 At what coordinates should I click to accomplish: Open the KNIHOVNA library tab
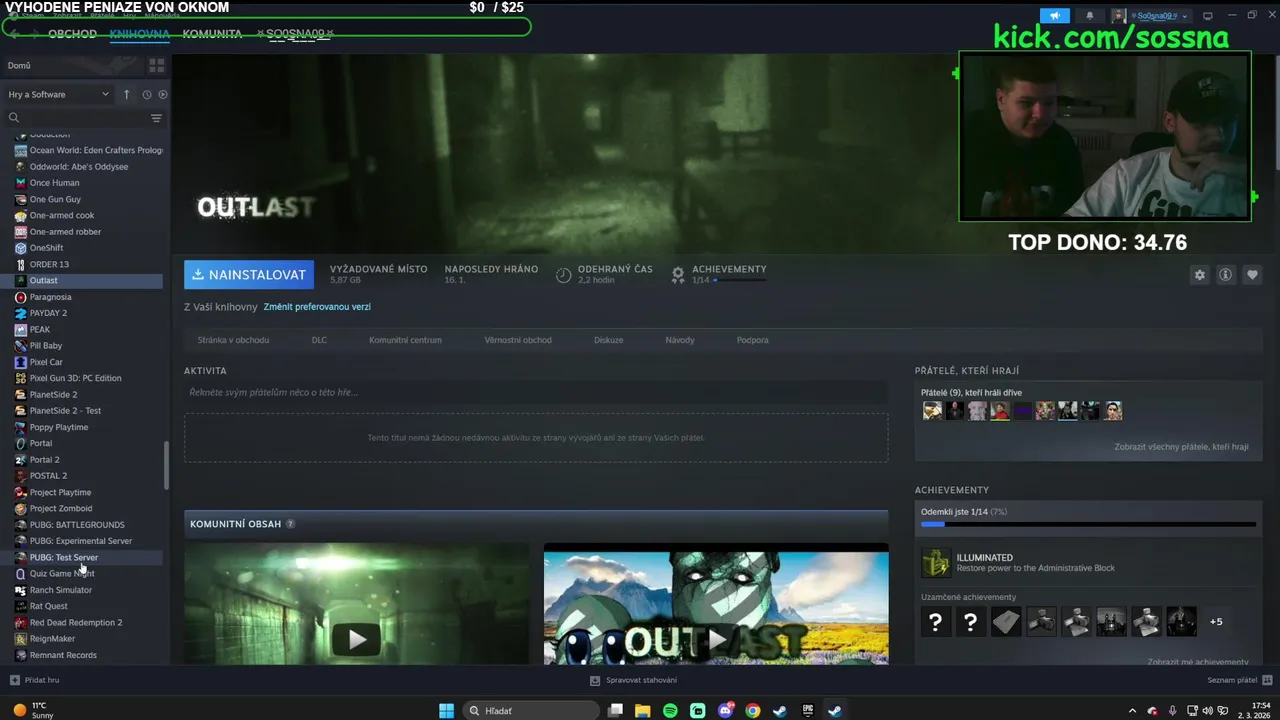tap(139, 34)
